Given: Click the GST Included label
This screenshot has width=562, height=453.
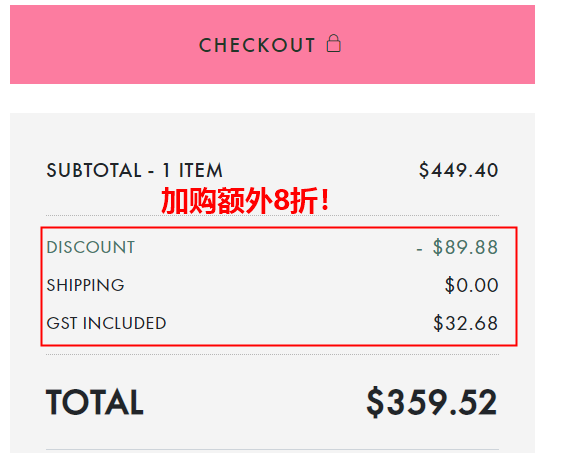Looking at the screenshot, I should click(106, 323).
